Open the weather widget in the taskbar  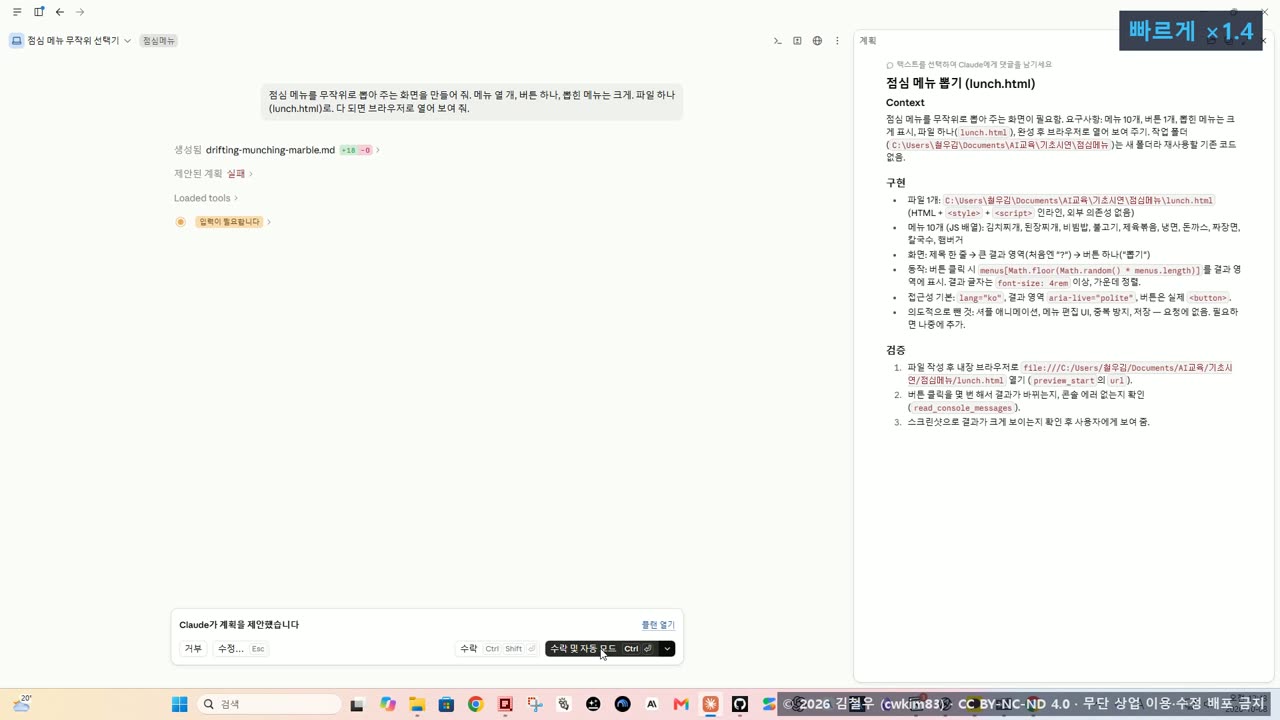[22, 704]
